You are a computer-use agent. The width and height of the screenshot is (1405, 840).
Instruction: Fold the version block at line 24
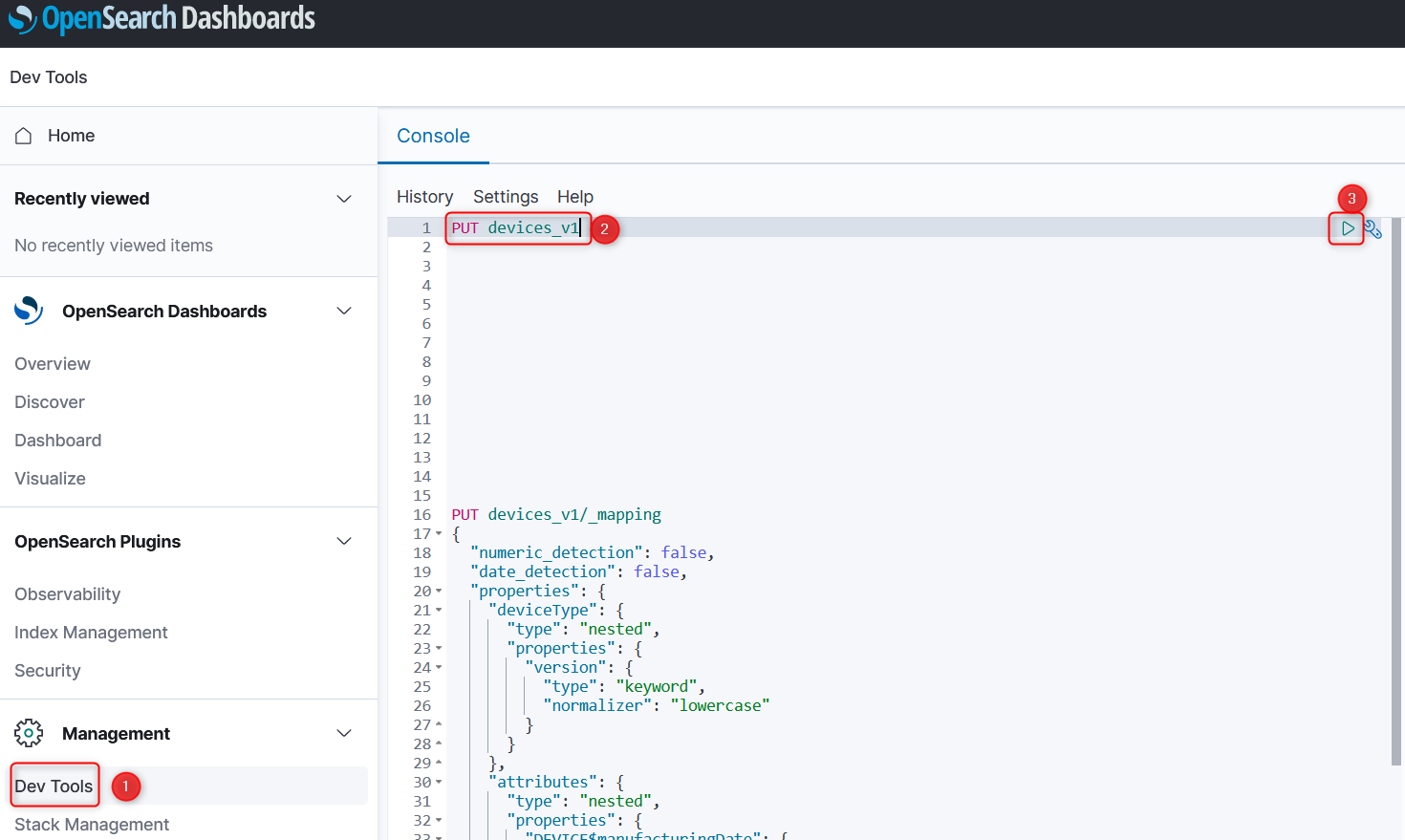click(x=439, y=667)
